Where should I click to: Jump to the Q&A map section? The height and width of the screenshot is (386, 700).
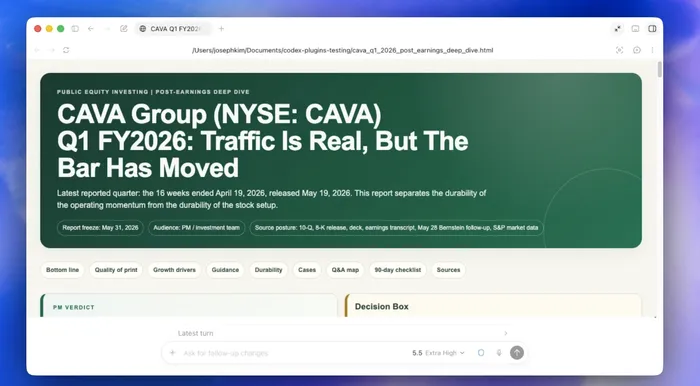(345, 270)
